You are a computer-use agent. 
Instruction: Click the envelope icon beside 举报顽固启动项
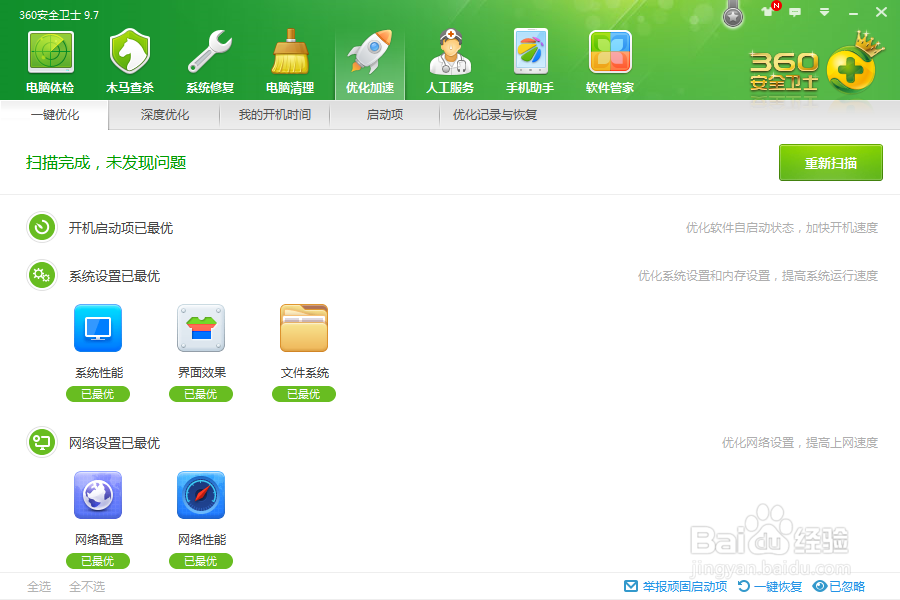click(631, 586)
